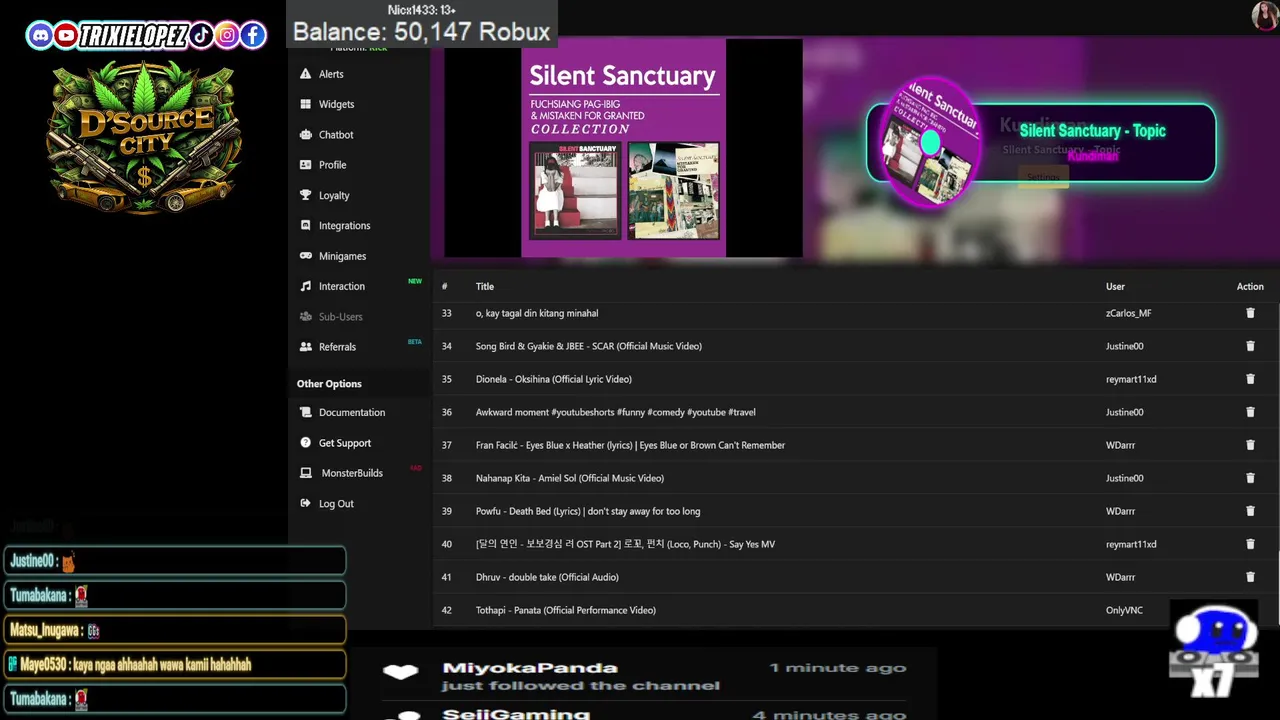Click WDarrr on the Death Bed row
Viewport: 1280px width, 720px height.
1120,511
